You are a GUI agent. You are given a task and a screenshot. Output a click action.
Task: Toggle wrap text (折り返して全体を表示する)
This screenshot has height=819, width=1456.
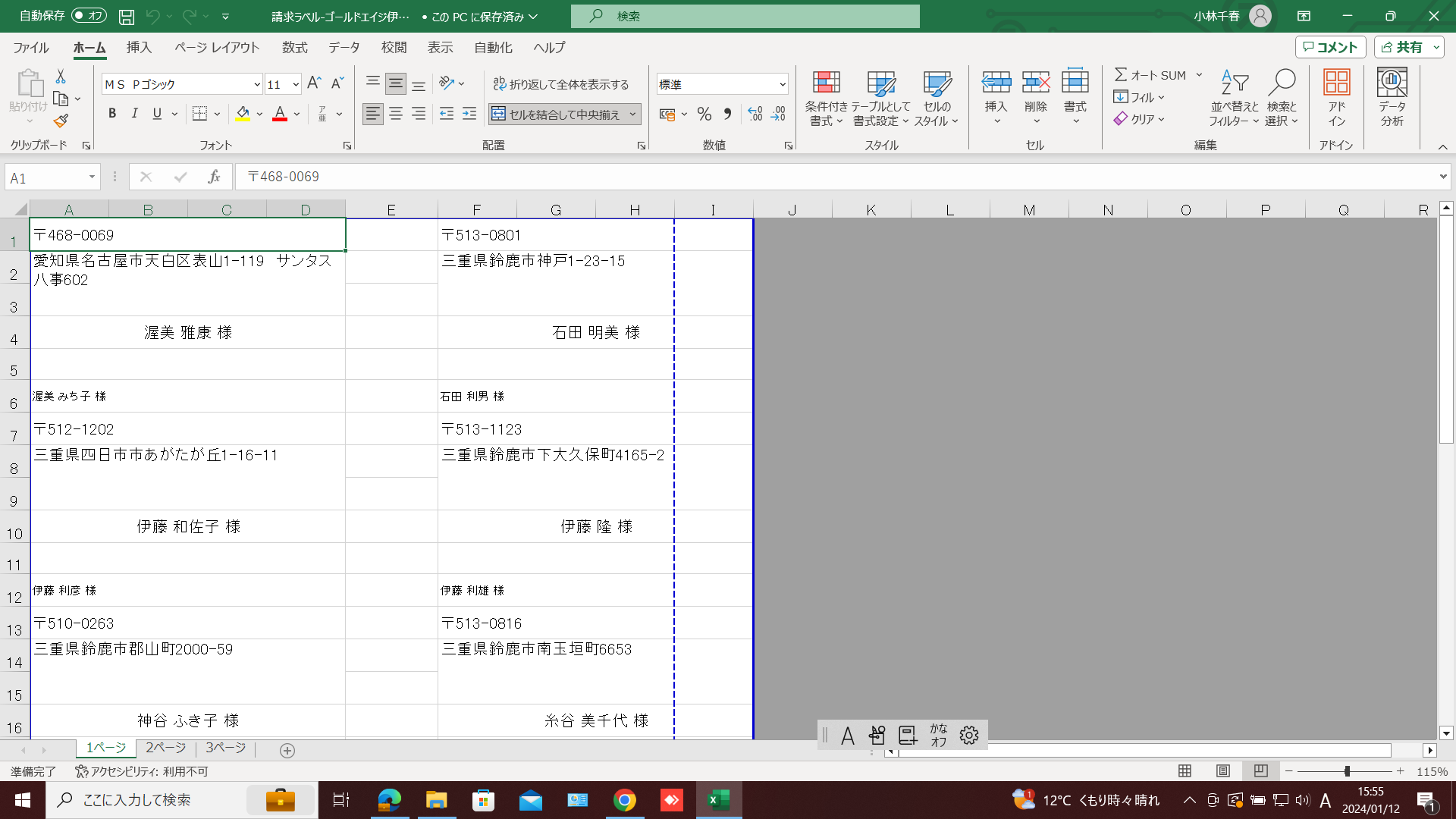[561, 84]
